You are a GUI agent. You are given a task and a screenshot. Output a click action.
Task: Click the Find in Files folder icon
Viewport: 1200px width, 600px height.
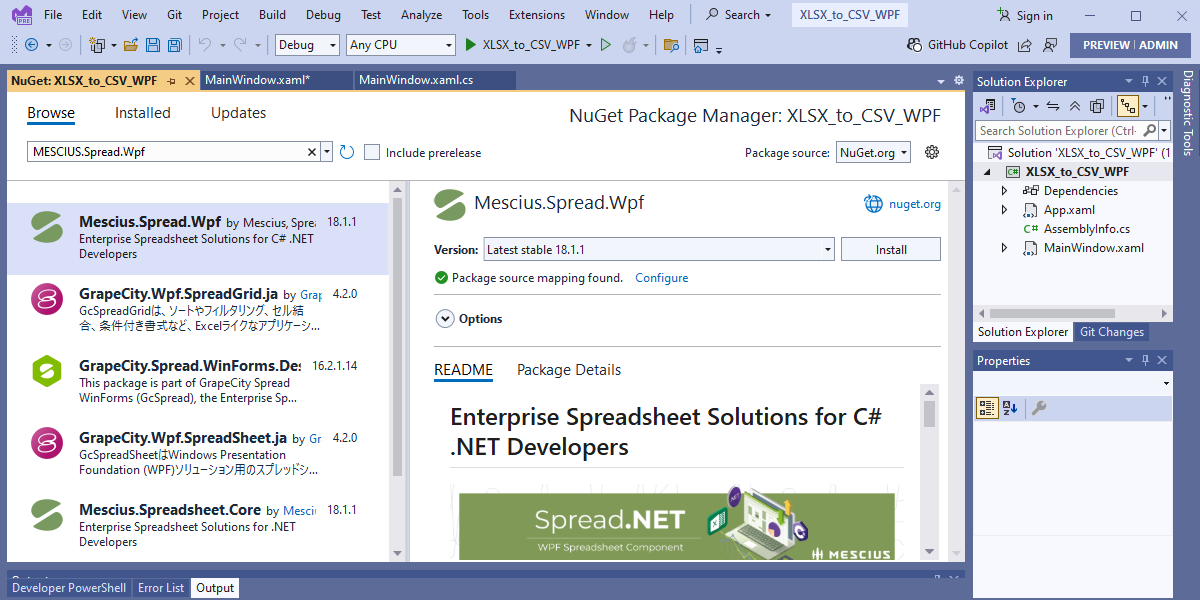671,45
